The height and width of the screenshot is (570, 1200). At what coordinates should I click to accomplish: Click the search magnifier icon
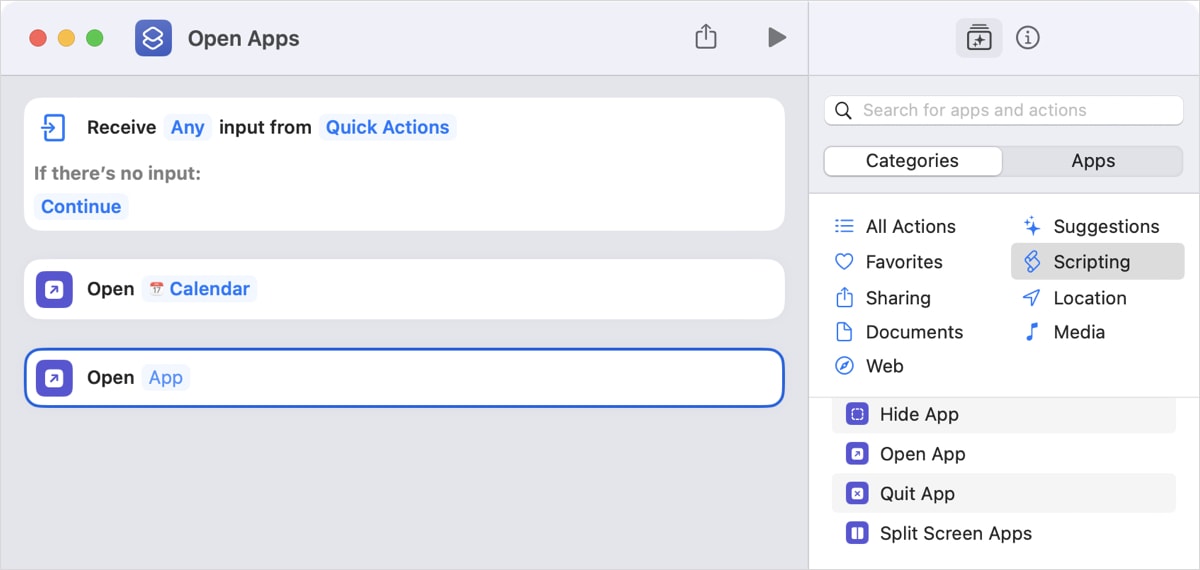pos(843,110)
